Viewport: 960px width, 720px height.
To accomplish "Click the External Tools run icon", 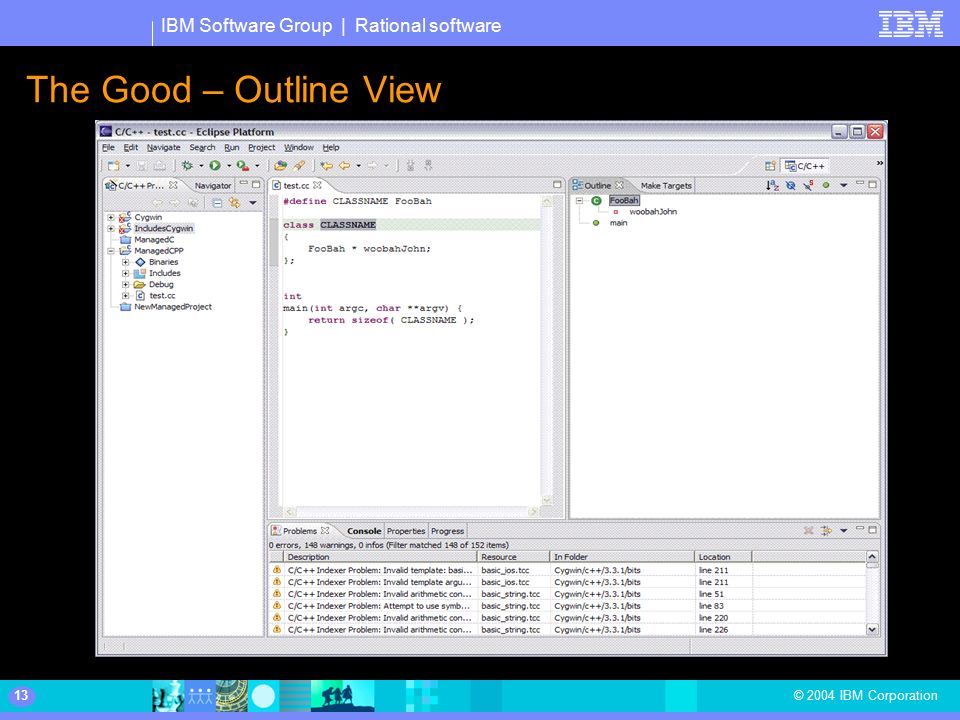I will coord(242,165).
